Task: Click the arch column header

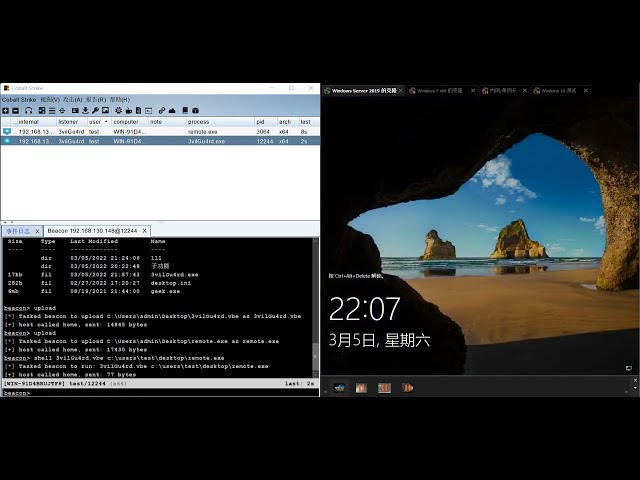Action: click(288, 122)
